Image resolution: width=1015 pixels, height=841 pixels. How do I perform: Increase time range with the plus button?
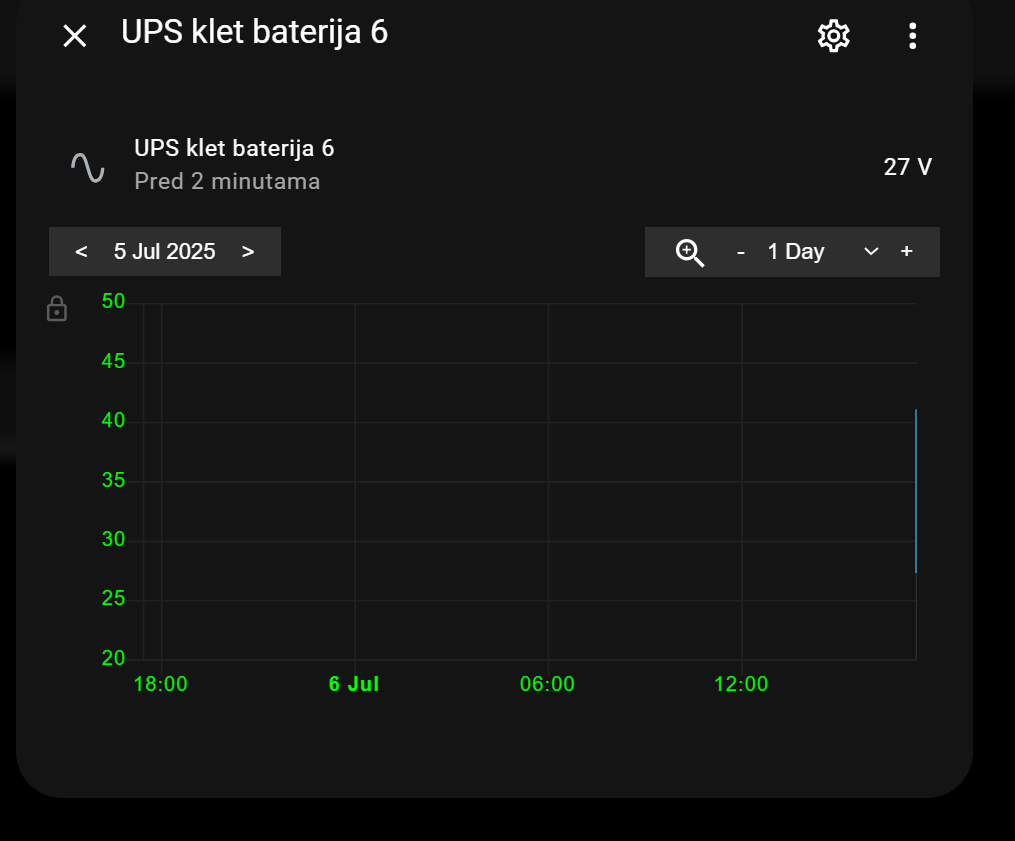tap(906, 252)
